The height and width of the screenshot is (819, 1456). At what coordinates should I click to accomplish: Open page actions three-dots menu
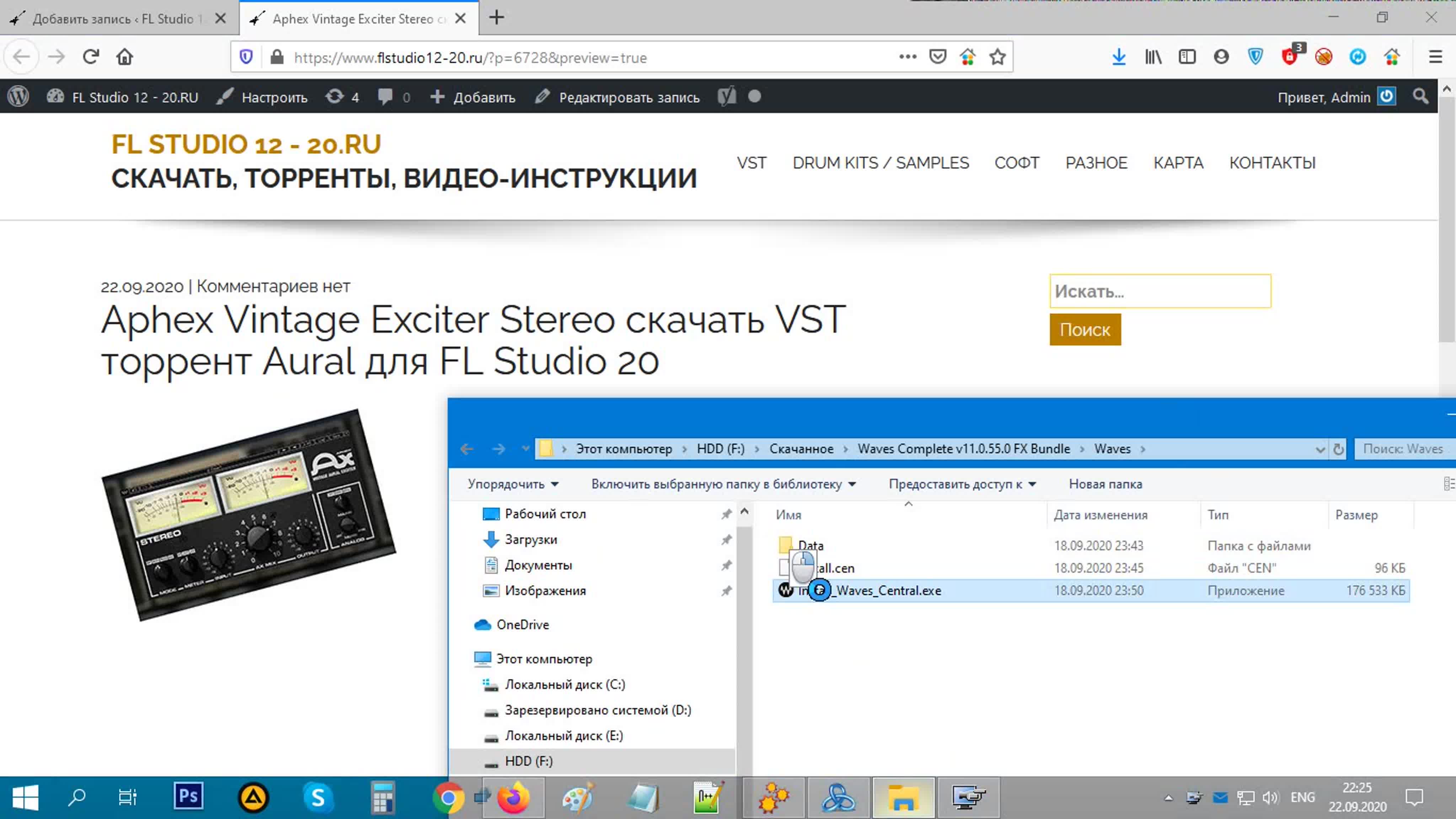coord(908,57)
